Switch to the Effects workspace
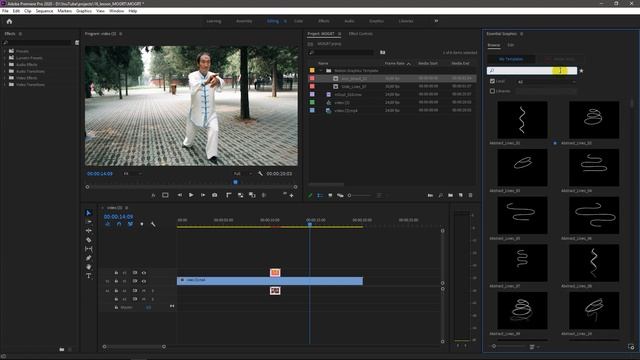Viewport: 640px width, 360px height. pyautogui.click(x=324, y=21)
